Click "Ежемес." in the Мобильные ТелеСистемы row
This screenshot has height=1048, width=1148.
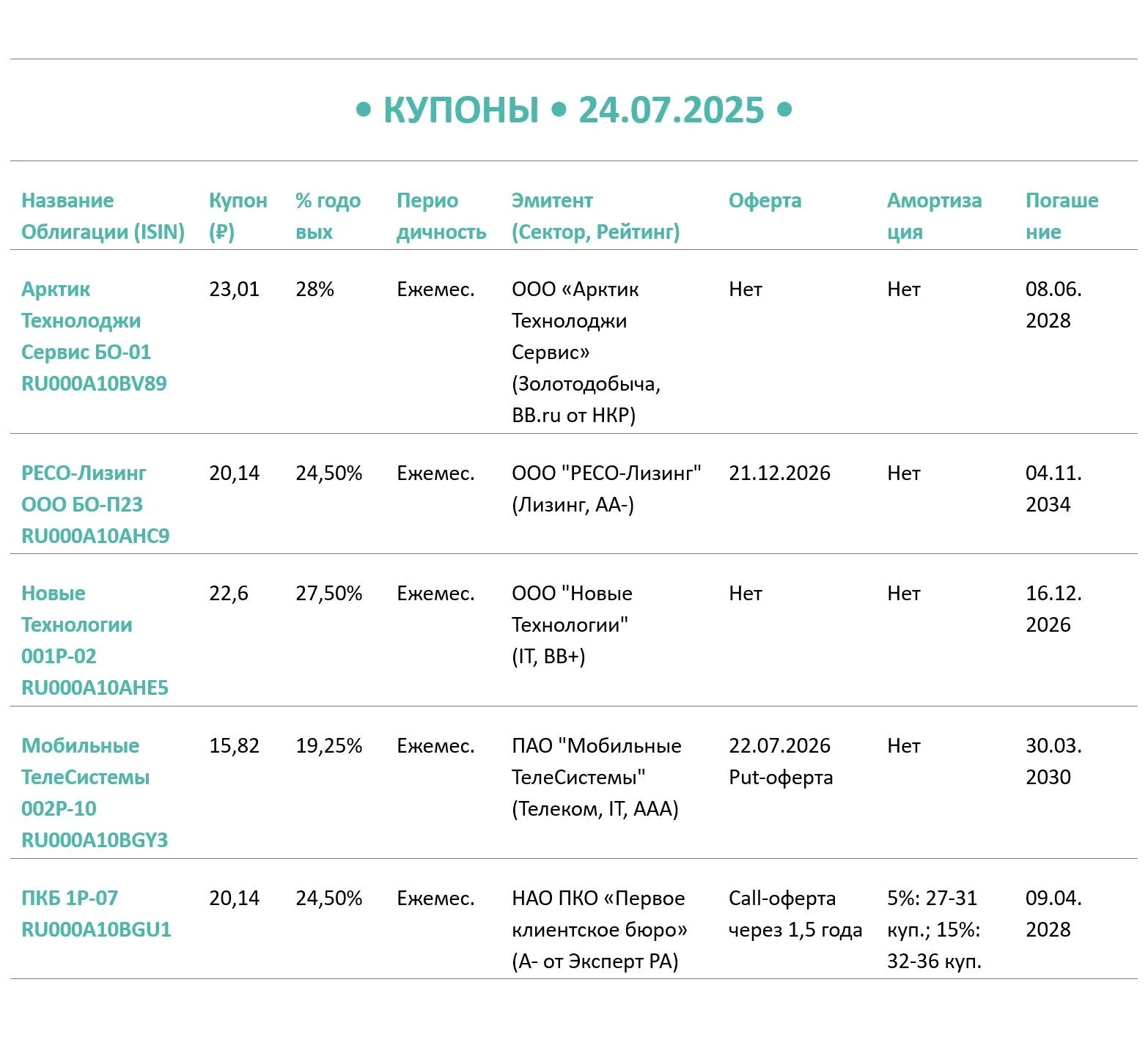coord(435,746)
